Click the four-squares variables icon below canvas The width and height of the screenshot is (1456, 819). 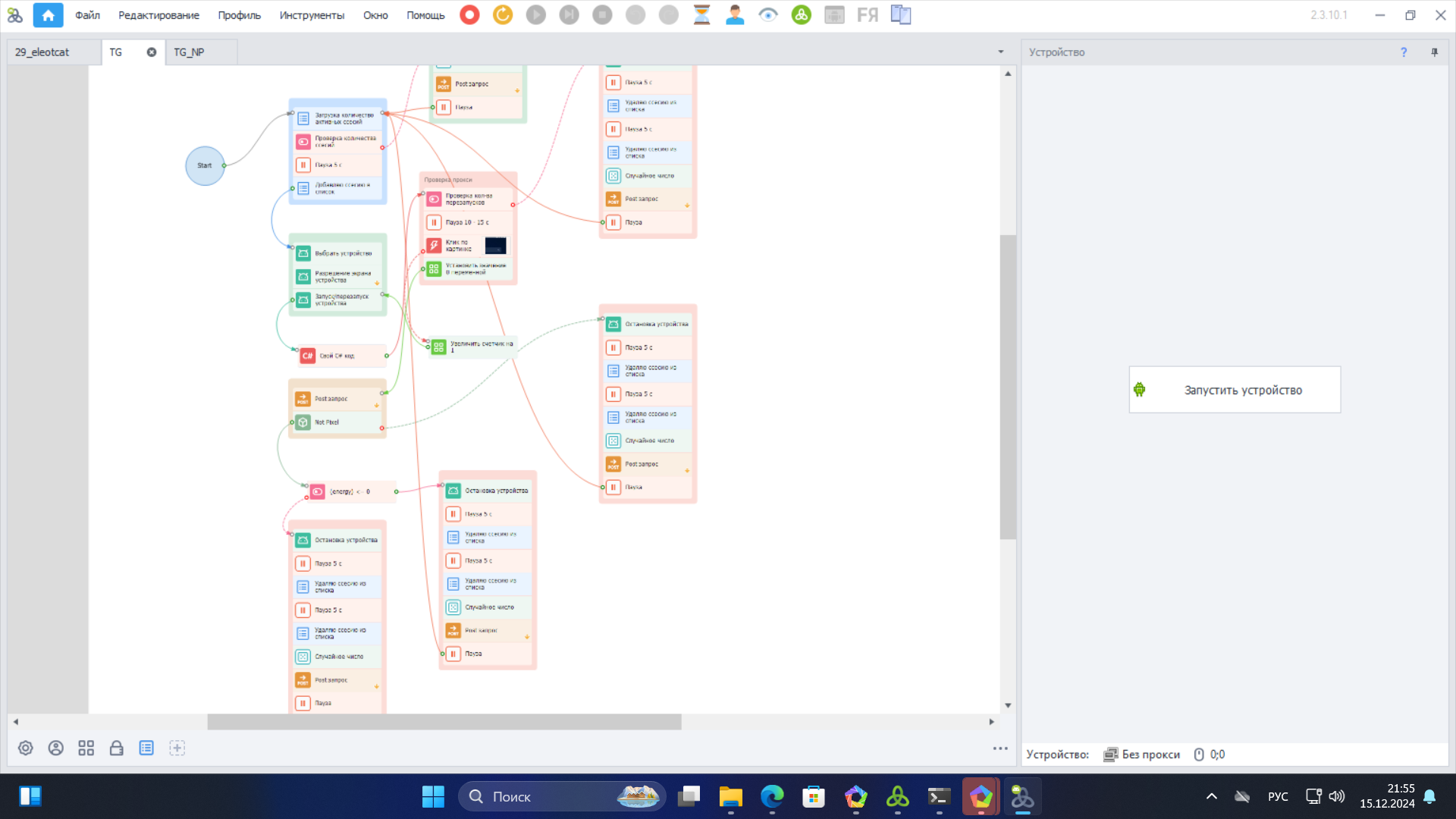click(x=86, y=748)
